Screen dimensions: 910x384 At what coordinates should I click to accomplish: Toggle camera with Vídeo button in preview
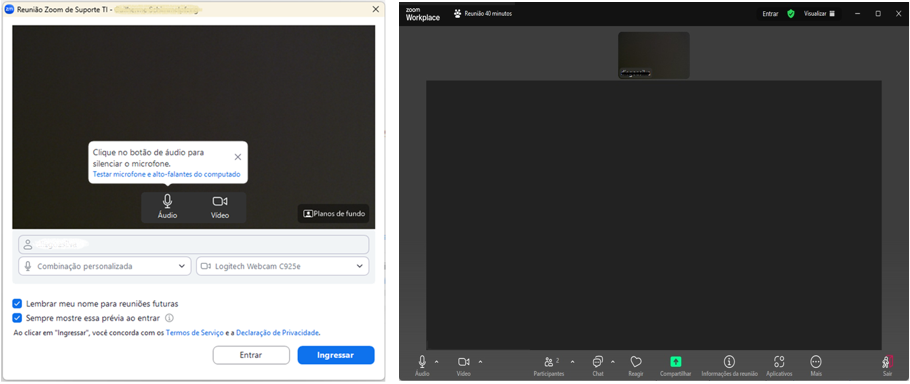219,207
